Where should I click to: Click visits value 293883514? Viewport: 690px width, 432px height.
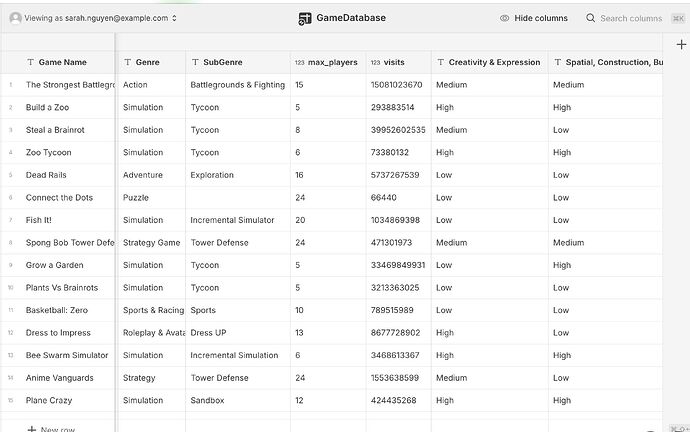(393, 107)
